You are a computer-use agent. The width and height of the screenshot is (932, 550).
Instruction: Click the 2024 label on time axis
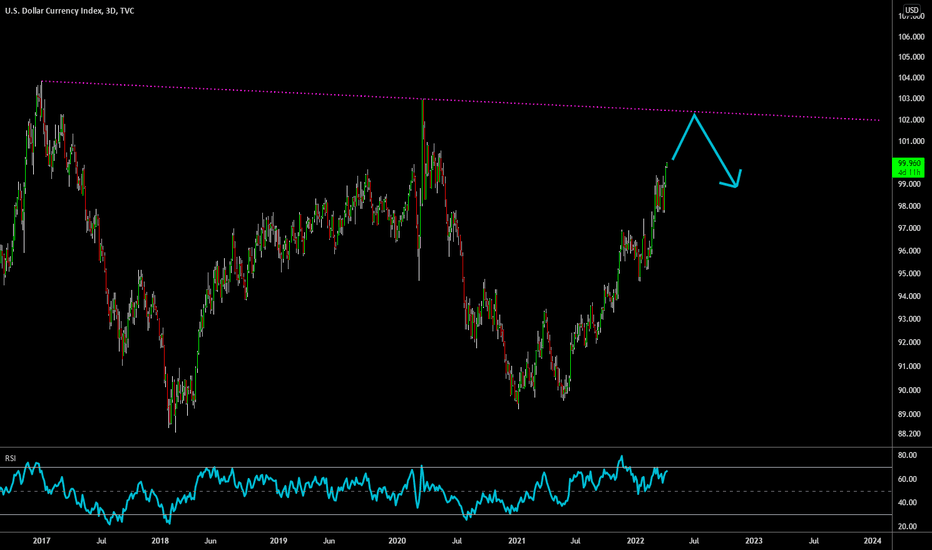[873, 540]
